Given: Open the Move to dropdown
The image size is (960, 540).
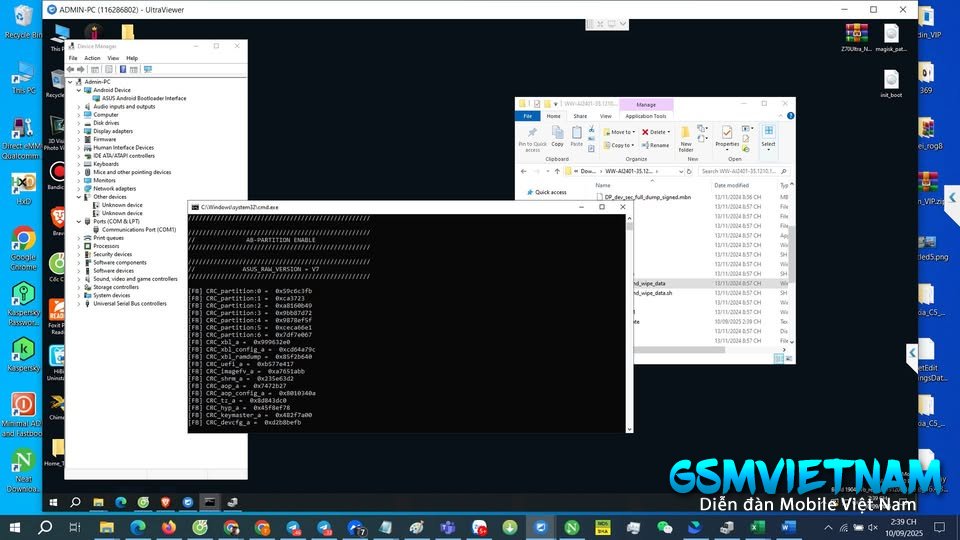Looking at the screenshot, I should pyautogui.click(x=619, y=132).
